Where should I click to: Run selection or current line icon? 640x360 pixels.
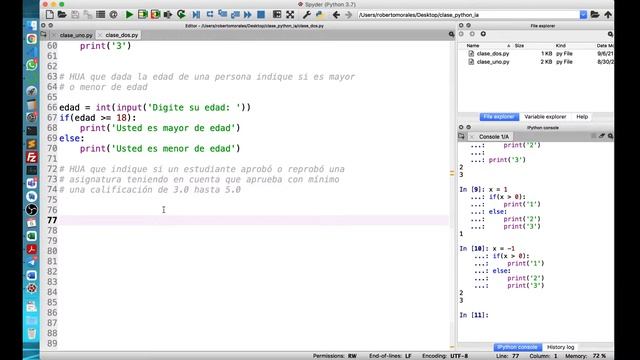pos(168,15)
